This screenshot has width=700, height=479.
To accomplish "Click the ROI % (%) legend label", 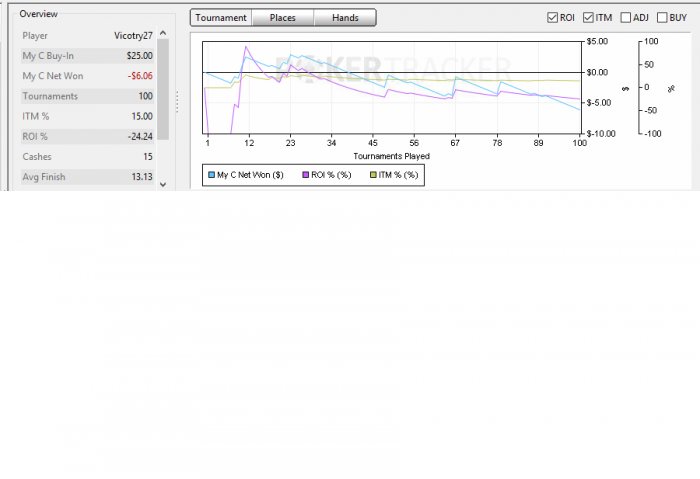I will [x=331, y=175].
